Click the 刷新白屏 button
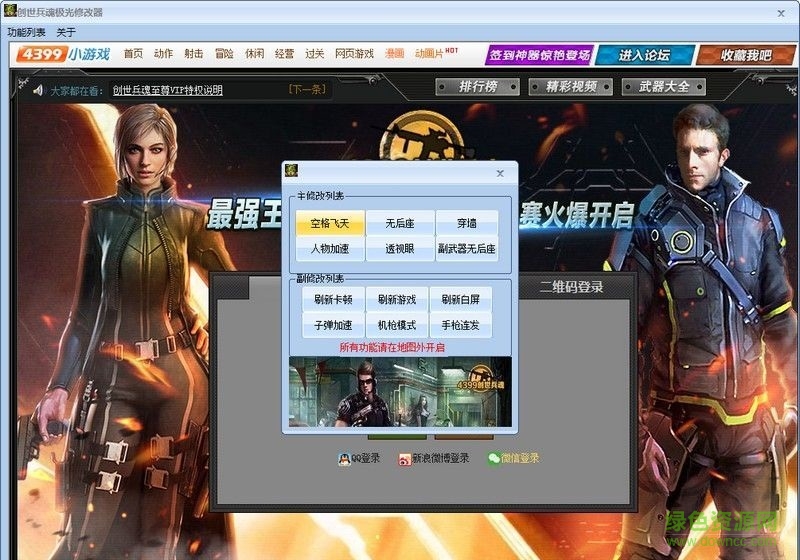 [461, 299]
